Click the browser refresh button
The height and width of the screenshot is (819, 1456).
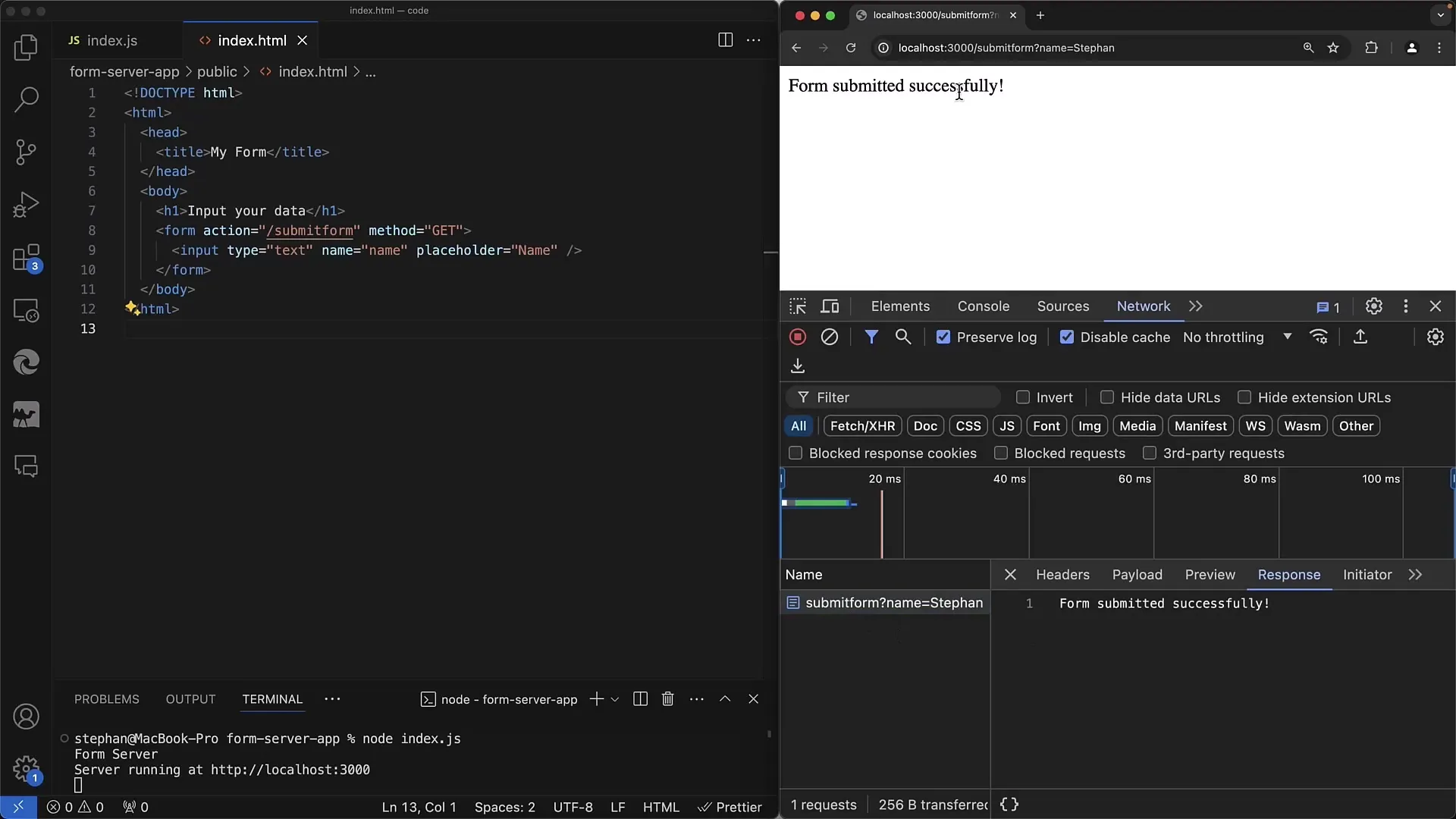point(849,47)
